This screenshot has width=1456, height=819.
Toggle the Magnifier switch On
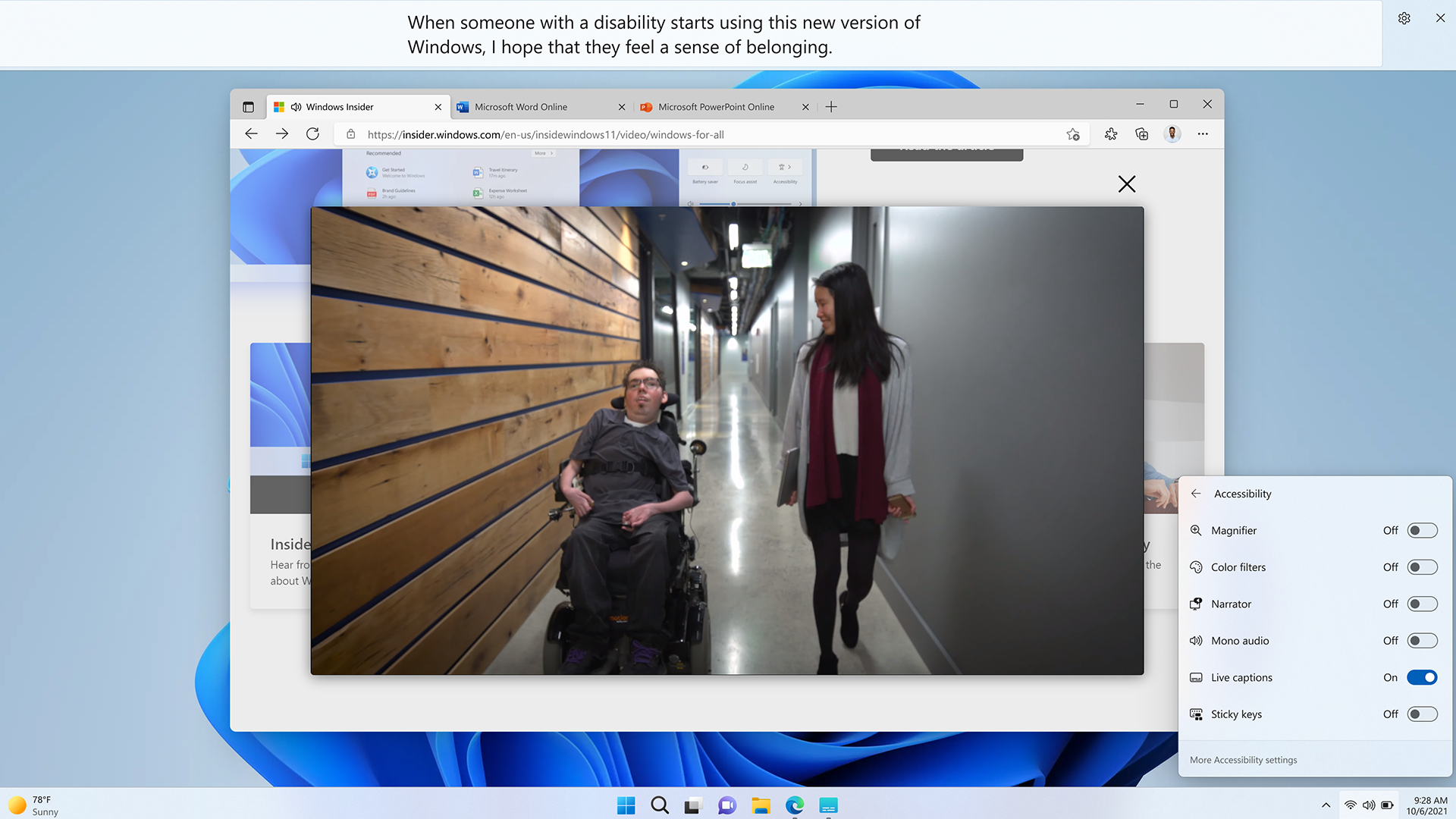1421,530
